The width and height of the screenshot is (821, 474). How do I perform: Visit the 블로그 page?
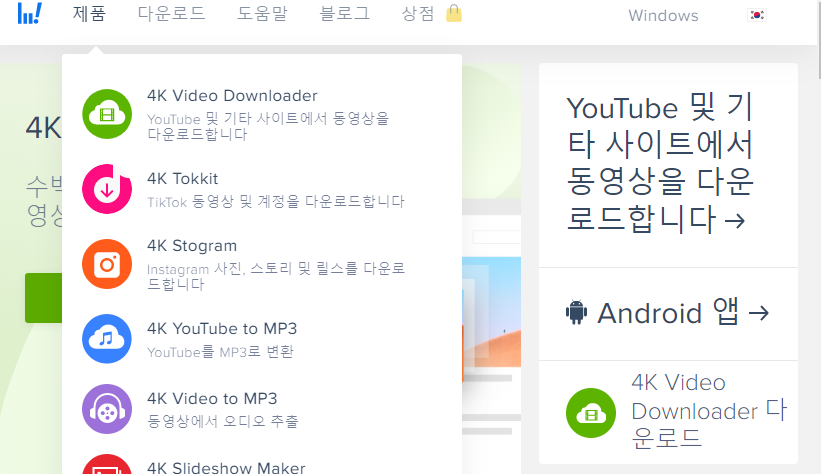[x=345, y=14]
